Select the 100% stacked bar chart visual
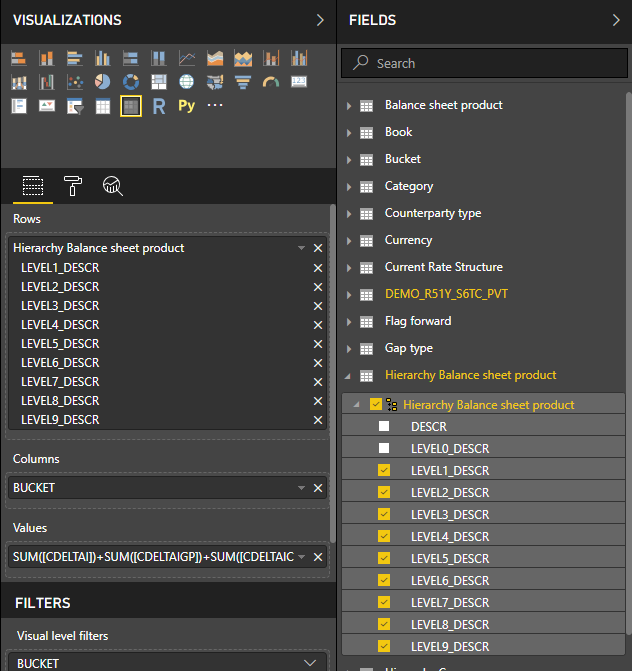The height and width of the screenshot is (671, 632). (131, 58)
